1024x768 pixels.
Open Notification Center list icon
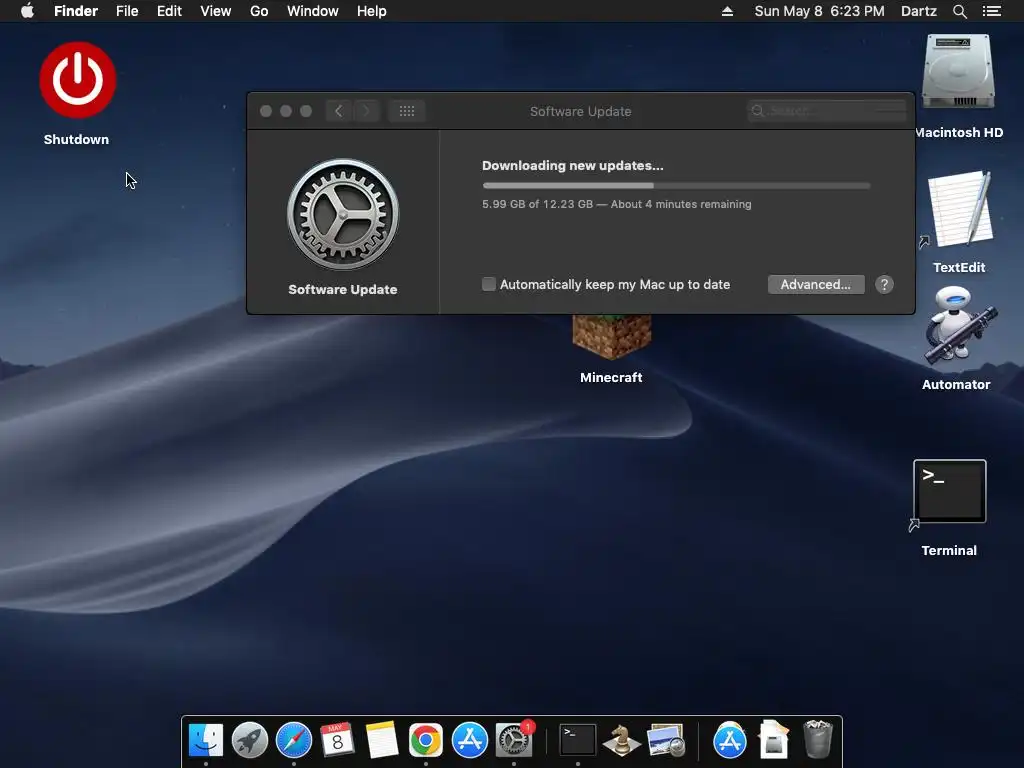coord(991,11)
